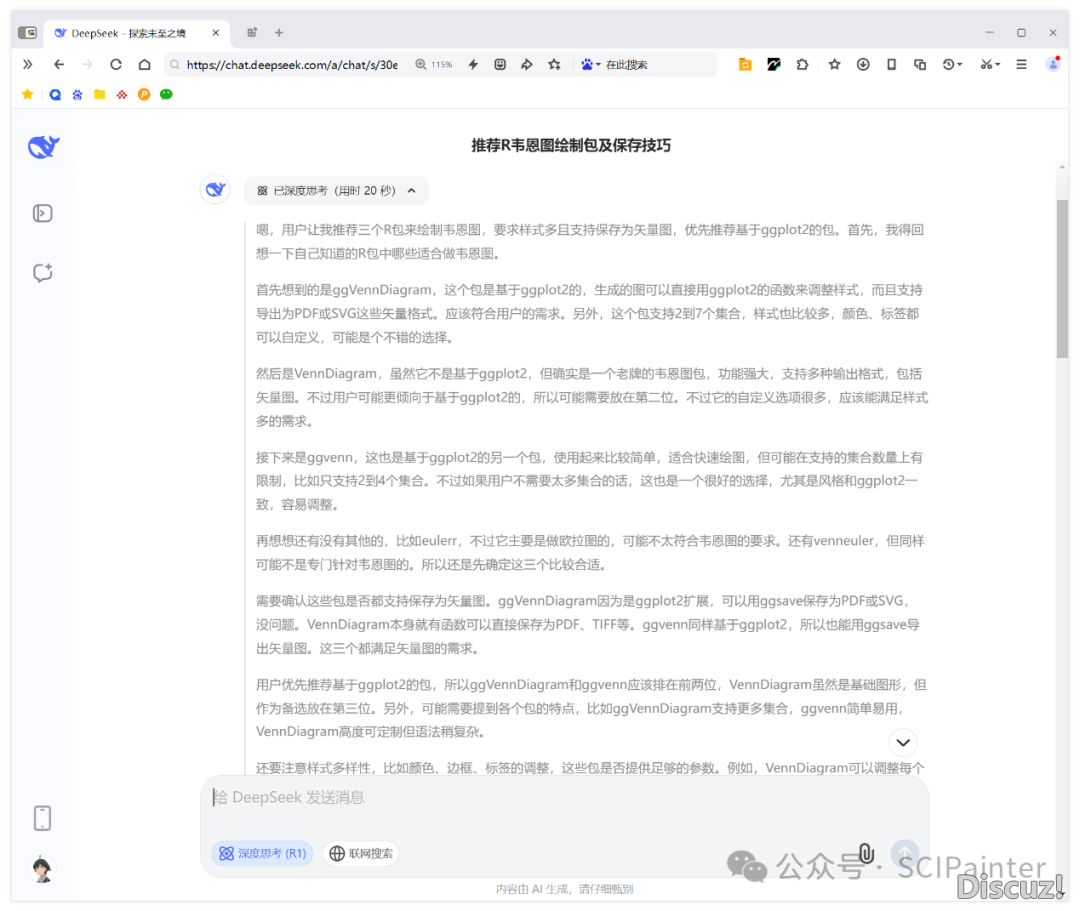Screen dimensions: 1080x911
Task: Open the green WeChat bookmark
Action: click(166, 94)
